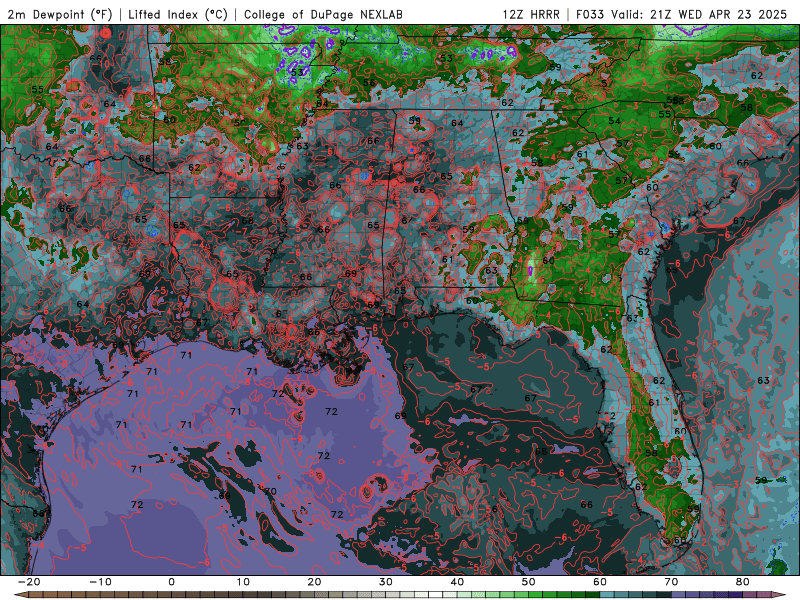Screen dimensions: 800x600
Task: Click the -10 label on the color scale
Action: (x=100, y=582)
